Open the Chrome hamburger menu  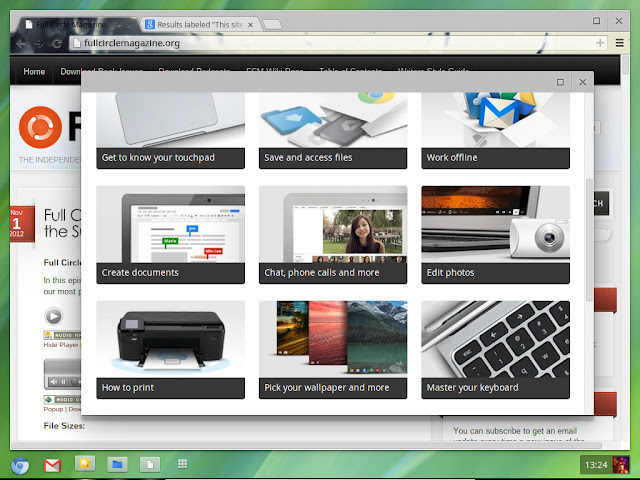pos(619,43)
